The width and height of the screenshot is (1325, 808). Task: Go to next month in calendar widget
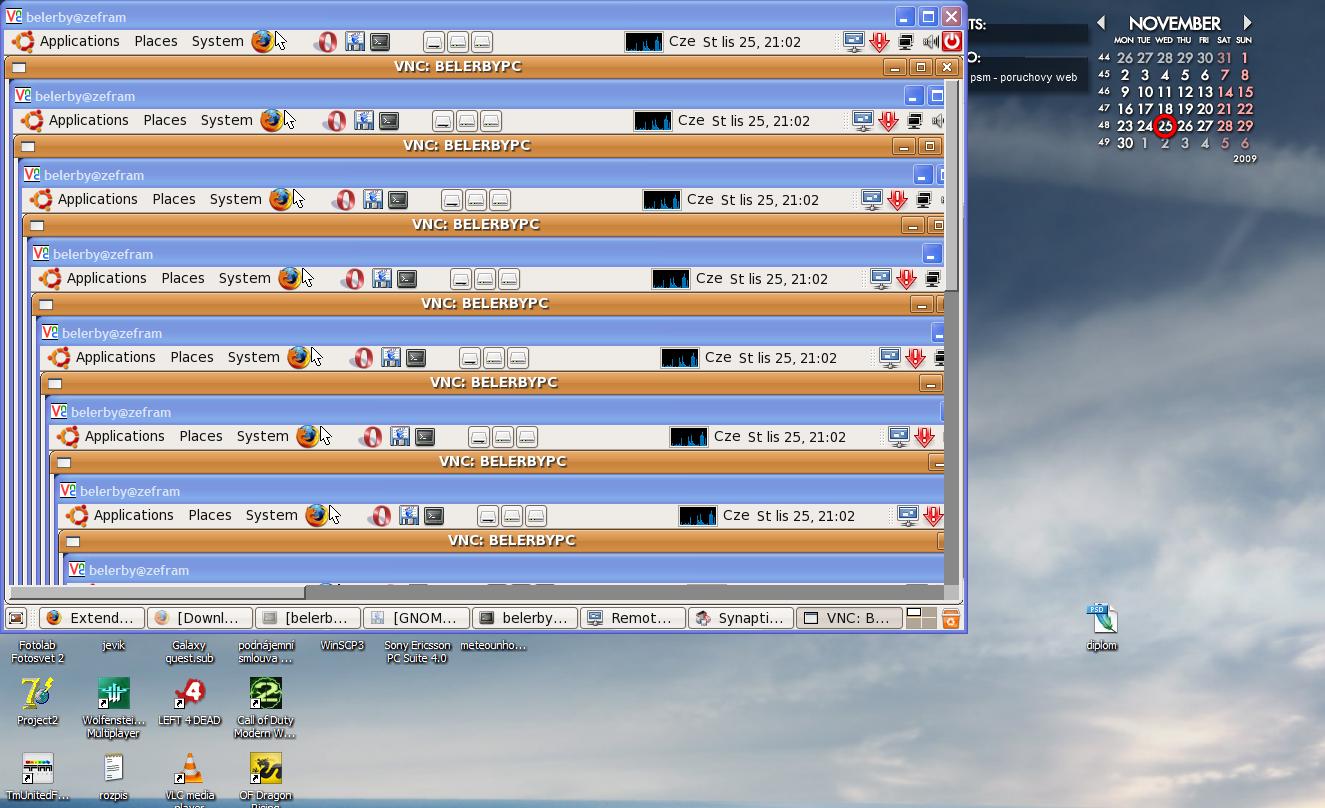click(1247, 22)
